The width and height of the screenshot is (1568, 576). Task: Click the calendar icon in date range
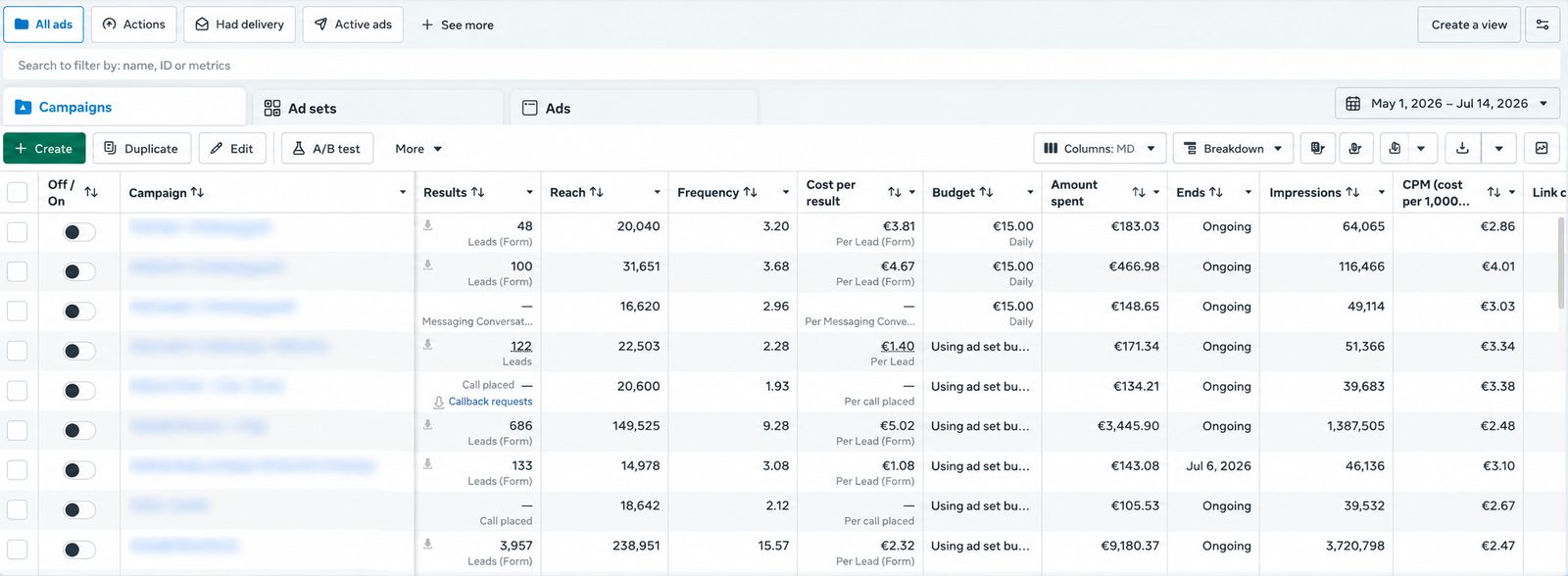coord(1352,104)
